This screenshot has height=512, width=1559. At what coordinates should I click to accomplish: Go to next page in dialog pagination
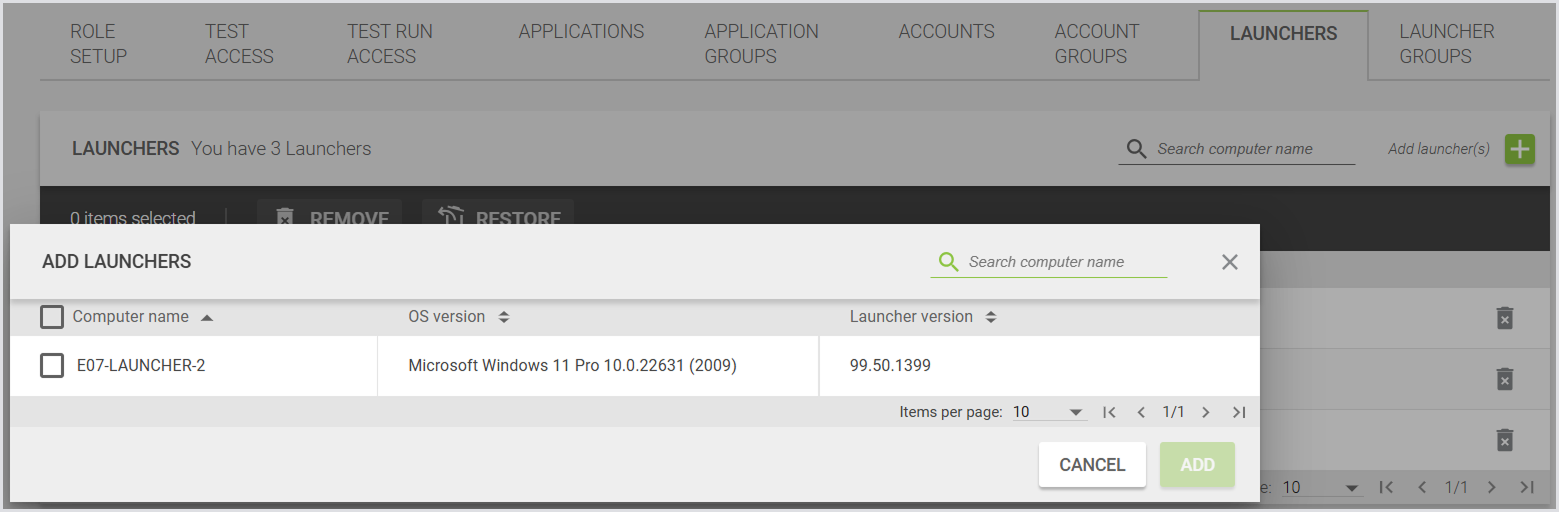pyautogui.click(x=1206, y=412)
